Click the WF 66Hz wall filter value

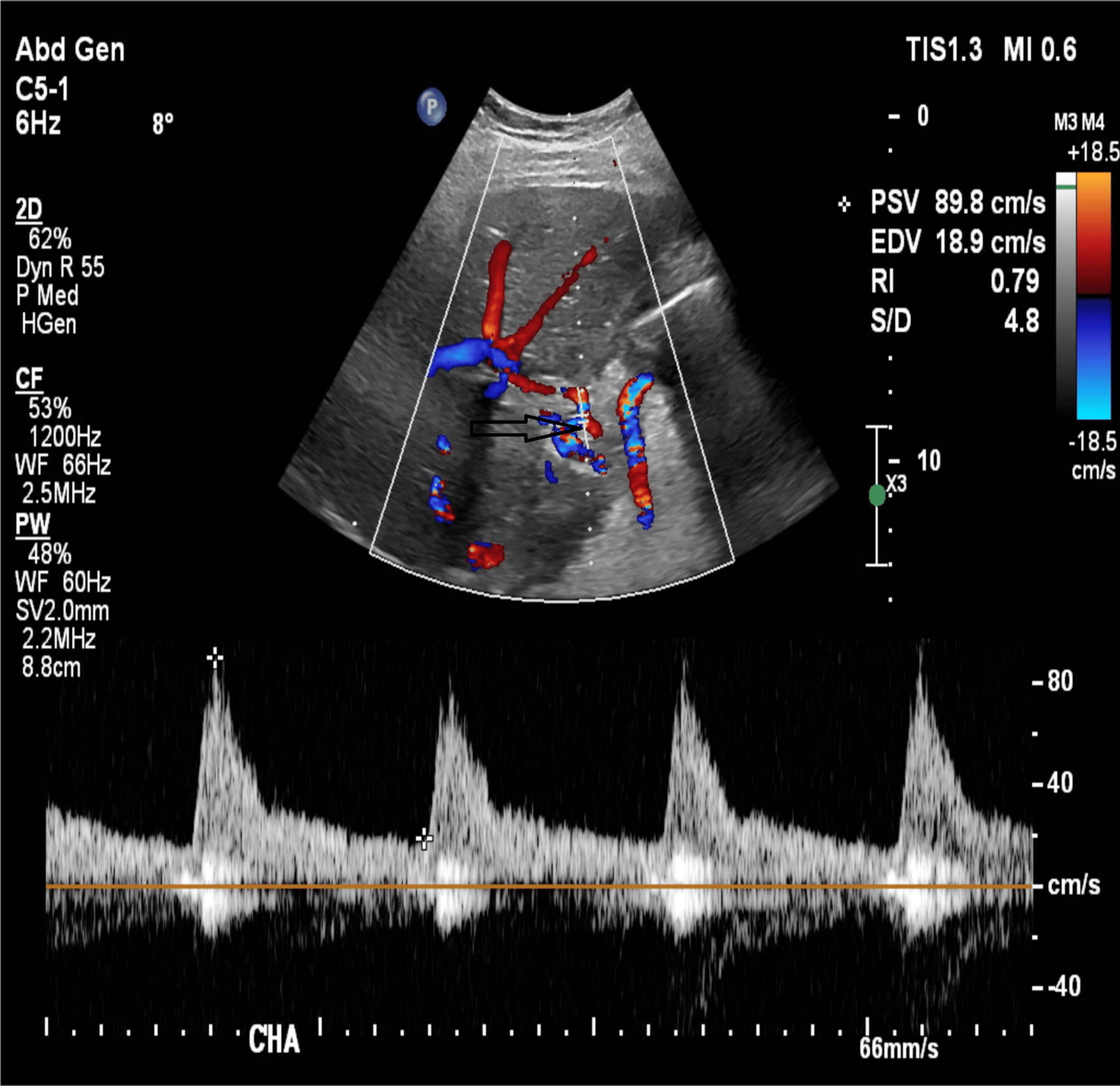63,465
